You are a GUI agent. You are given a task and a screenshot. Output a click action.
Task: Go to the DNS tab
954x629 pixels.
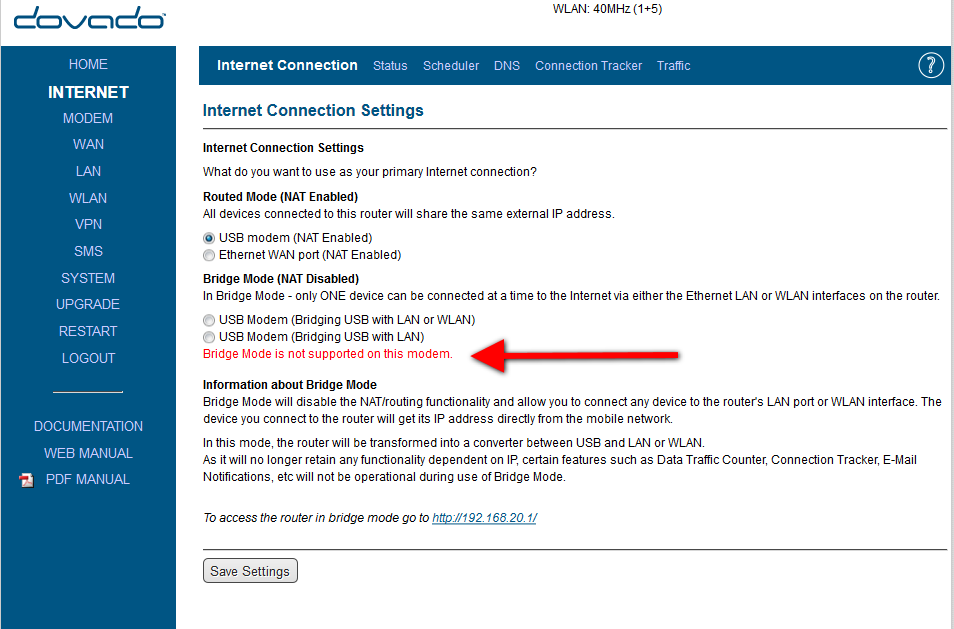tap(507, 66)
